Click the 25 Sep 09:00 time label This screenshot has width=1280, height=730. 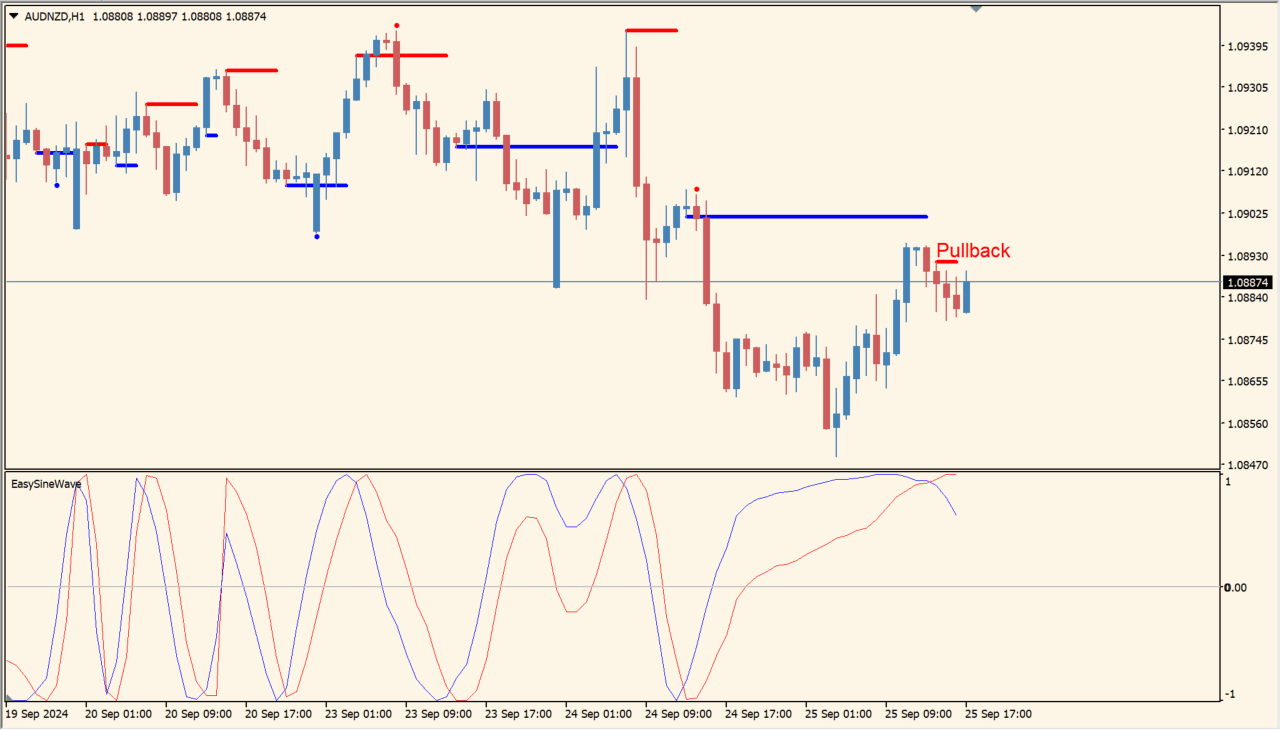point(918,714)
